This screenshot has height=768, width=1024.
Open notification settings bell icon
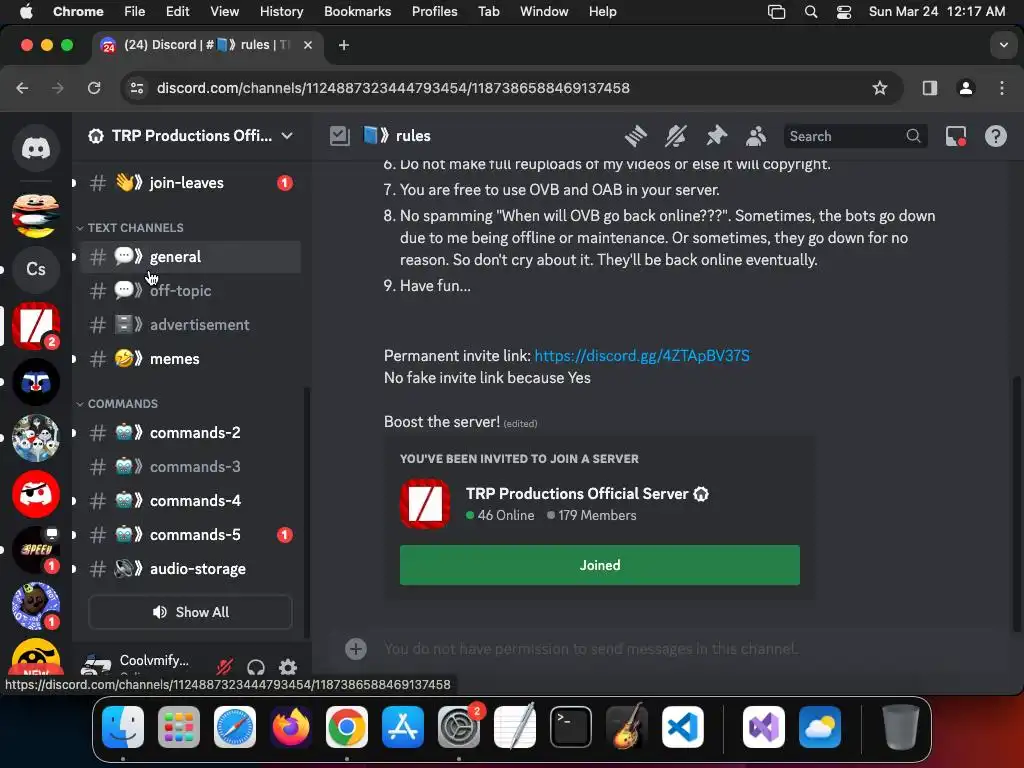tap(676, 136)
